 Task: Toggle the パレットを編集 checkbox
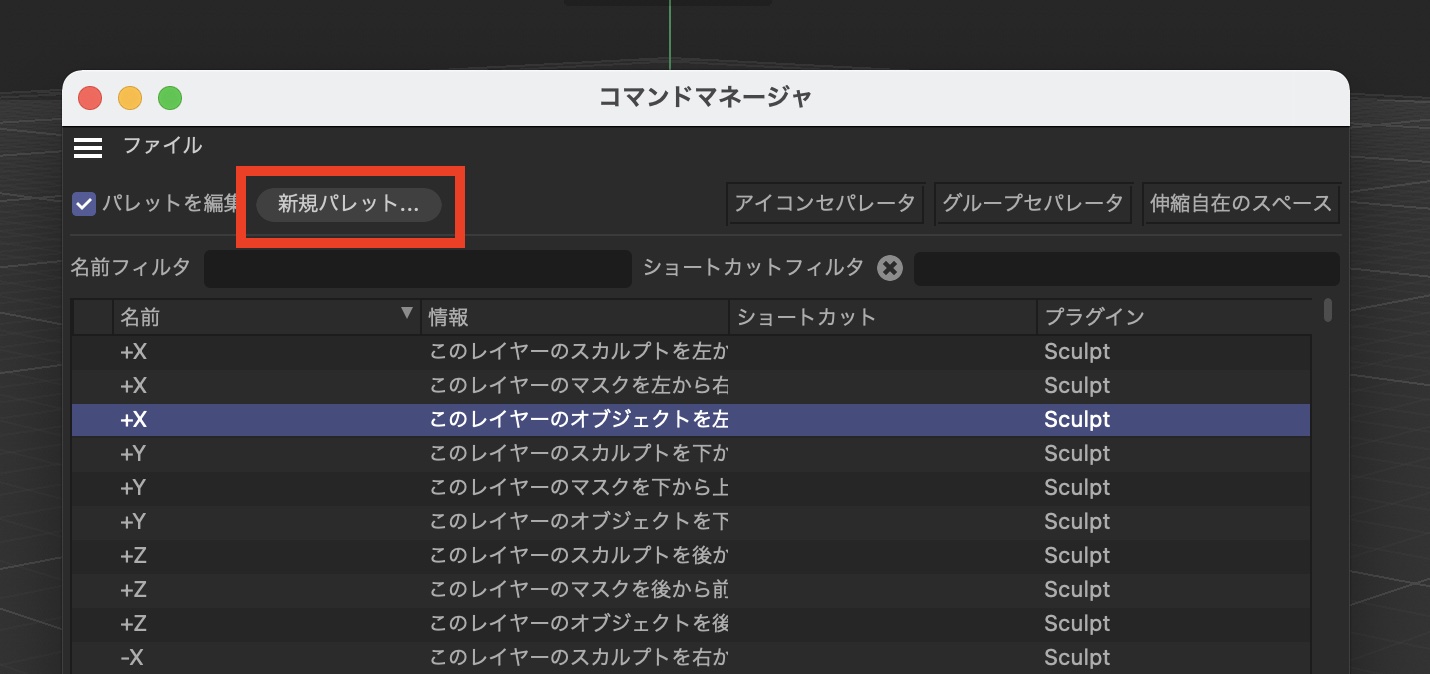coord(85,204)
